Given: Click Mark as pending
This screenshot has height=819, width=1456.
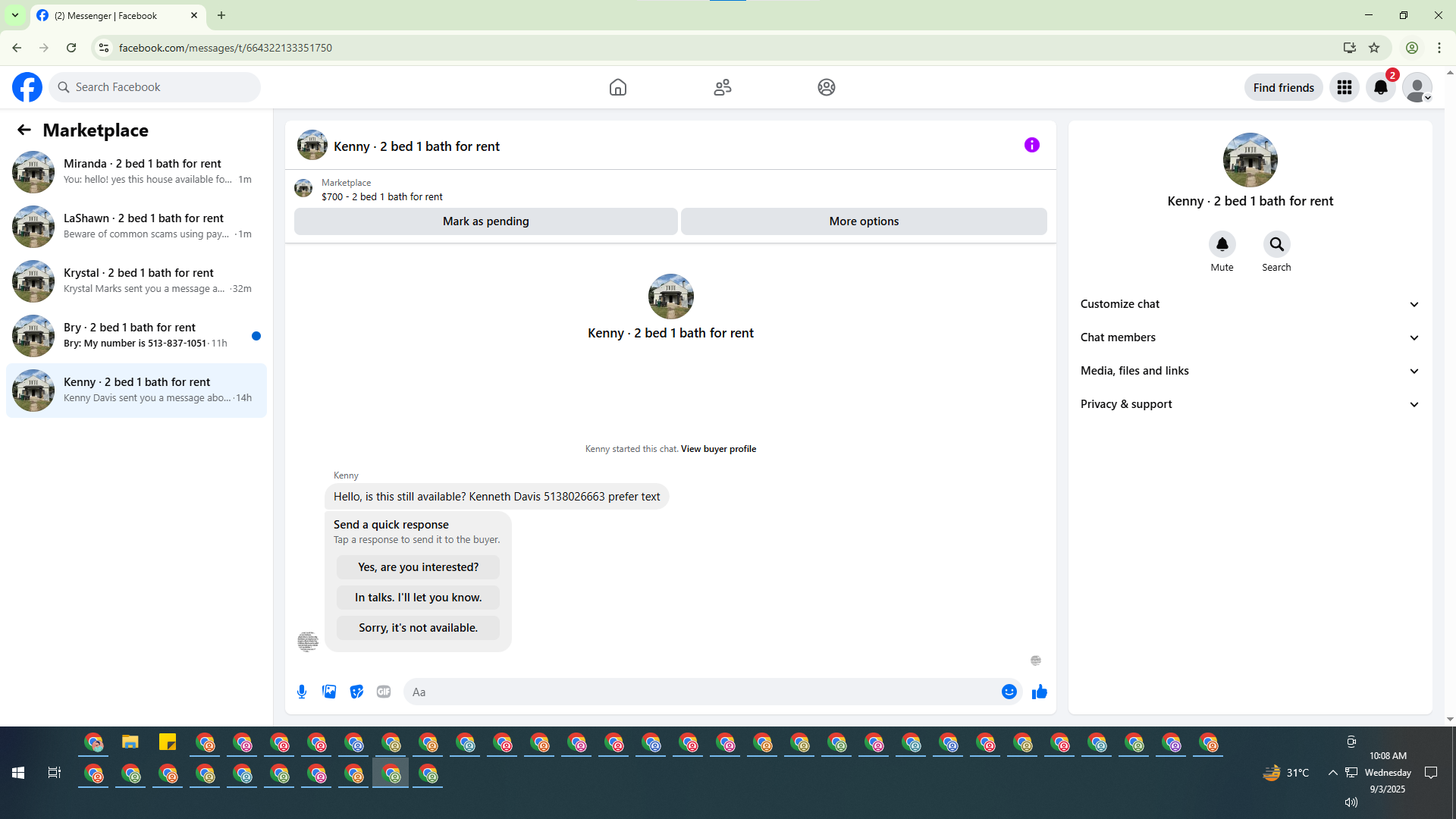Looking at the screenshot, I should click(x=486, y=221).
